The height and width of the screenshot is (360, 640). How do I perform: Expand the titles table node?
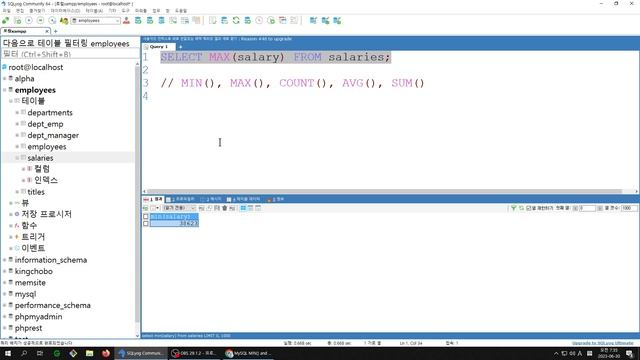[x=17, y=191]
